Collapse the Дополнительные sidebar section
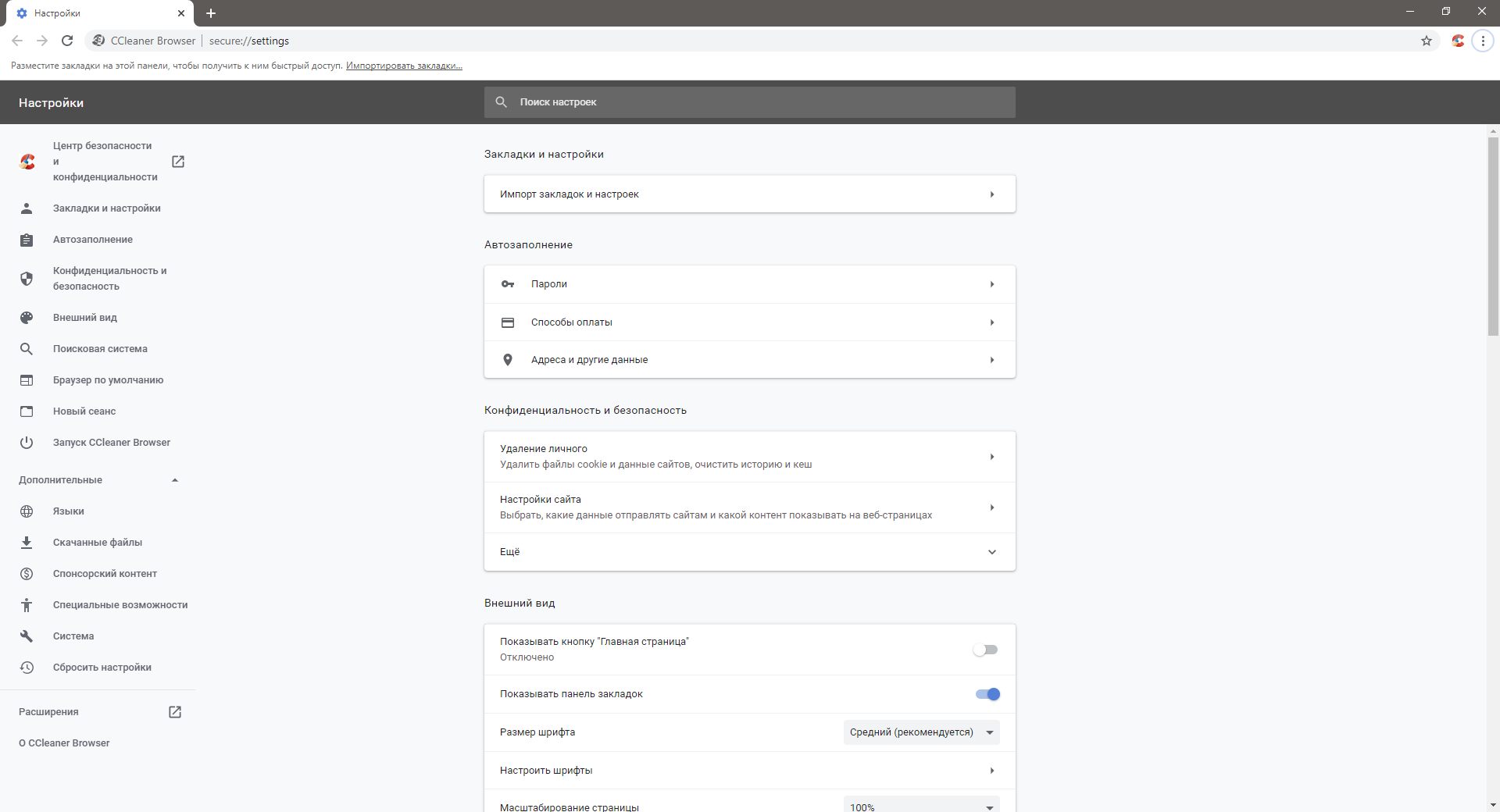Screen dimensions: 1500x812 175,480
